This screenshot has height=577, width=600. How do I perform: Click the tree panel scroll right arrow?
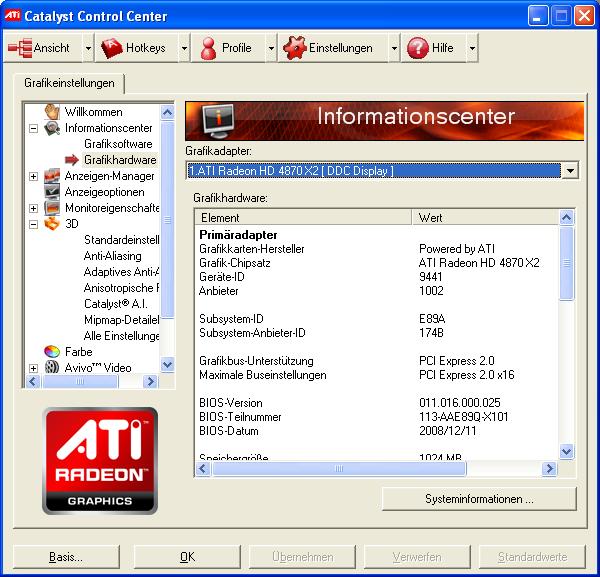click(x=150, y=381)
